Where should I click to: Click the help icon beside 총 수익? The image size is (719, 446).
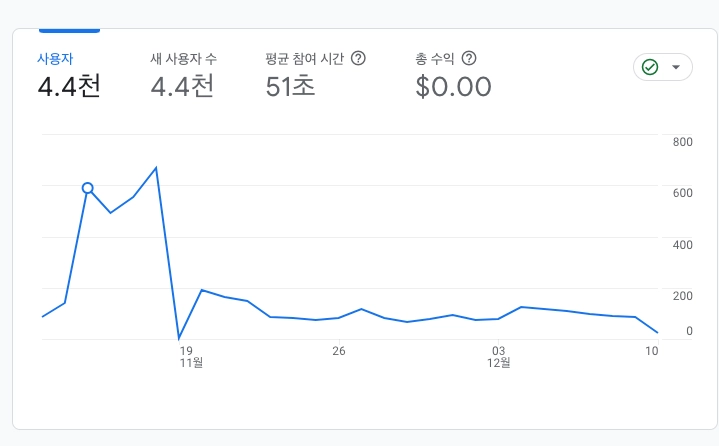[x=469, y=59]
